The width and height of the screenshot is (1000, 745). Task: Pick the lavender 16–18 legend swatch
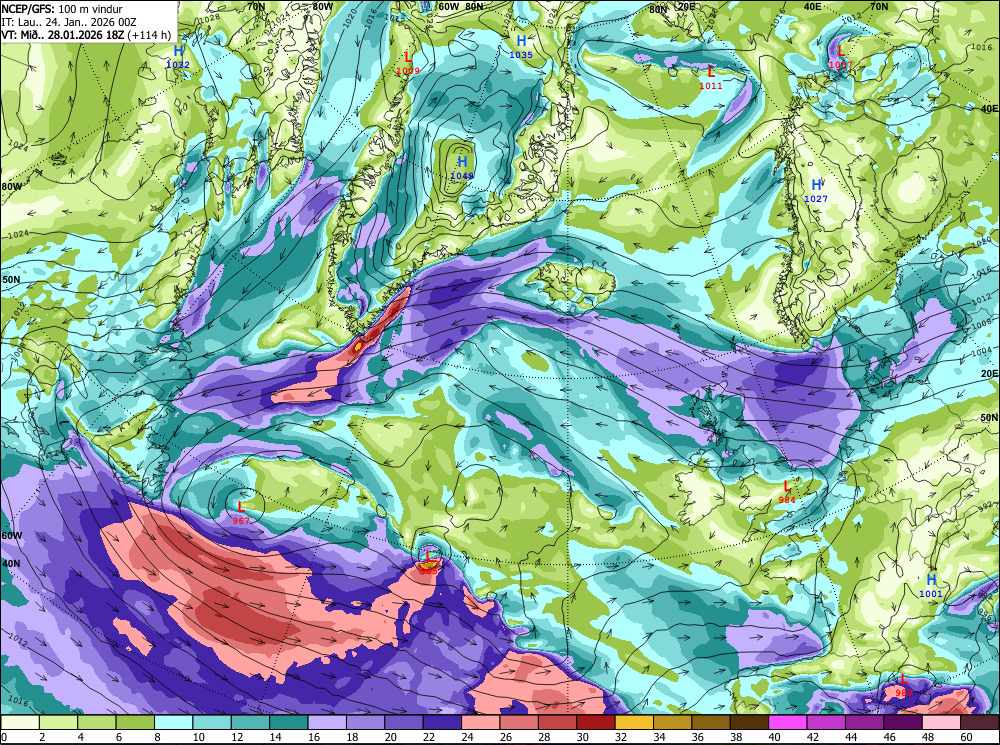327,722
